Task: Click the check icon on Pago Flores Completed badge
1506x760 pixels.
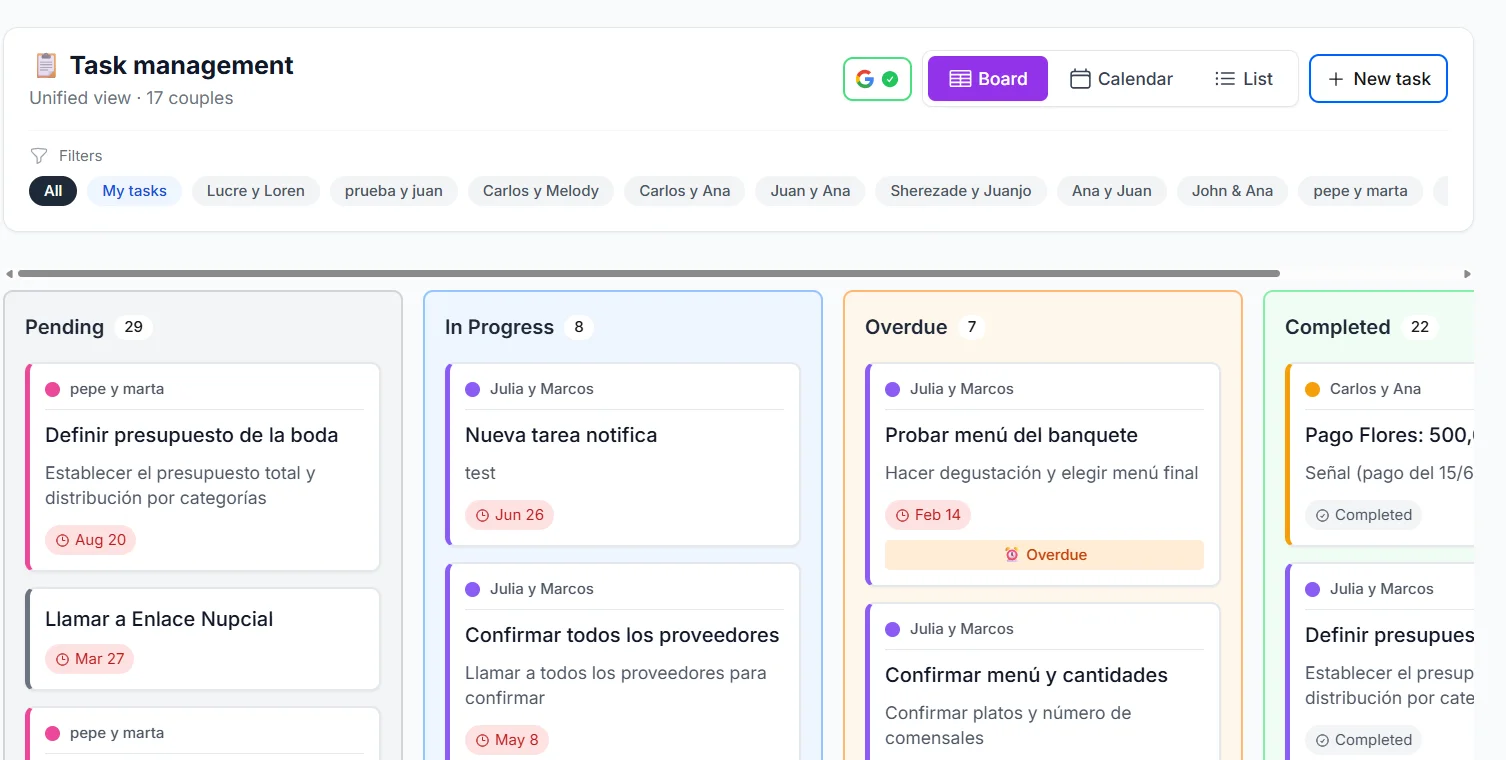Action: [1322, 515]
